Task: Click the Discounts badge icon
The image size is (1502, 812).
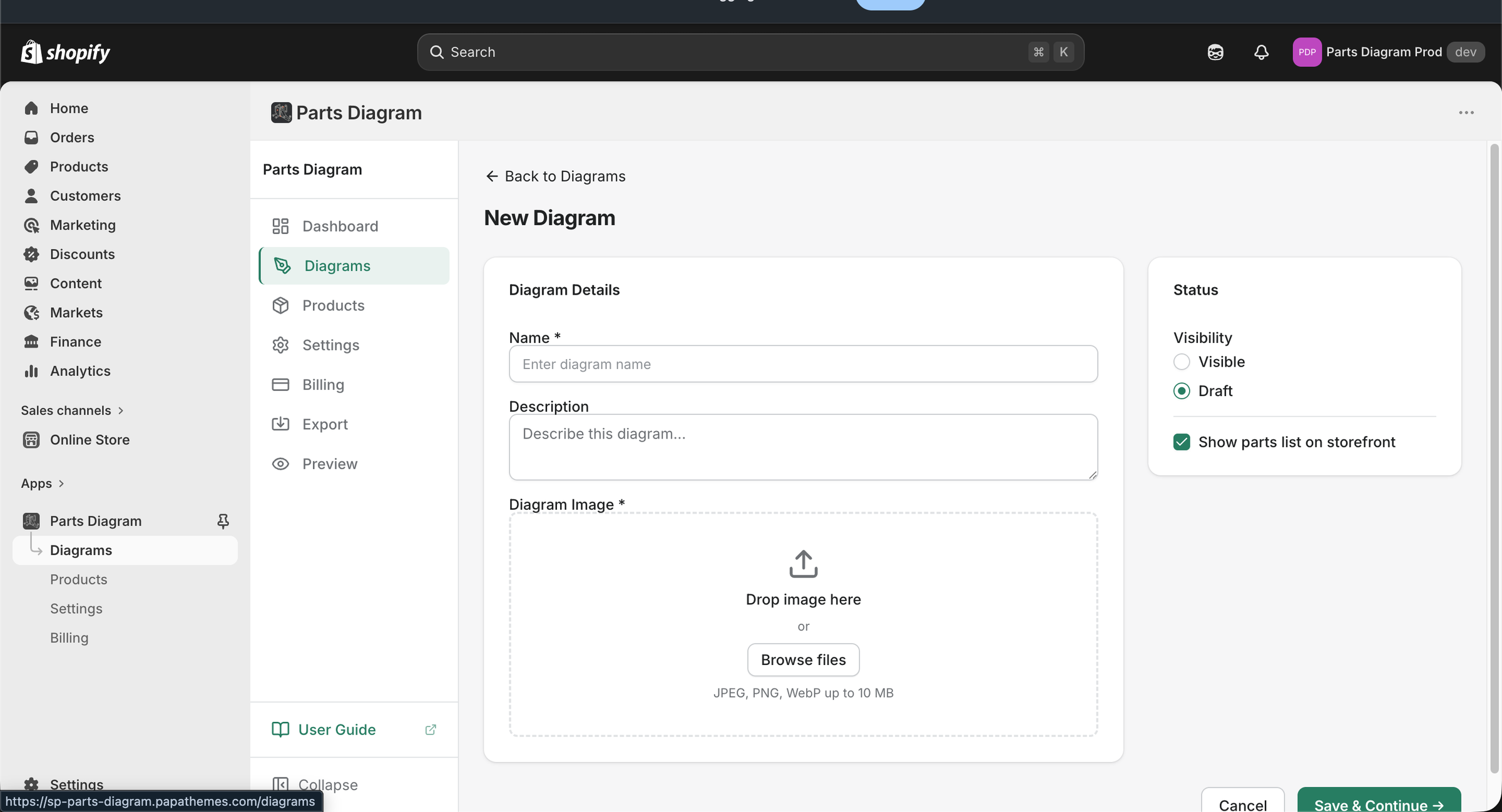Action: coord(31,254)
